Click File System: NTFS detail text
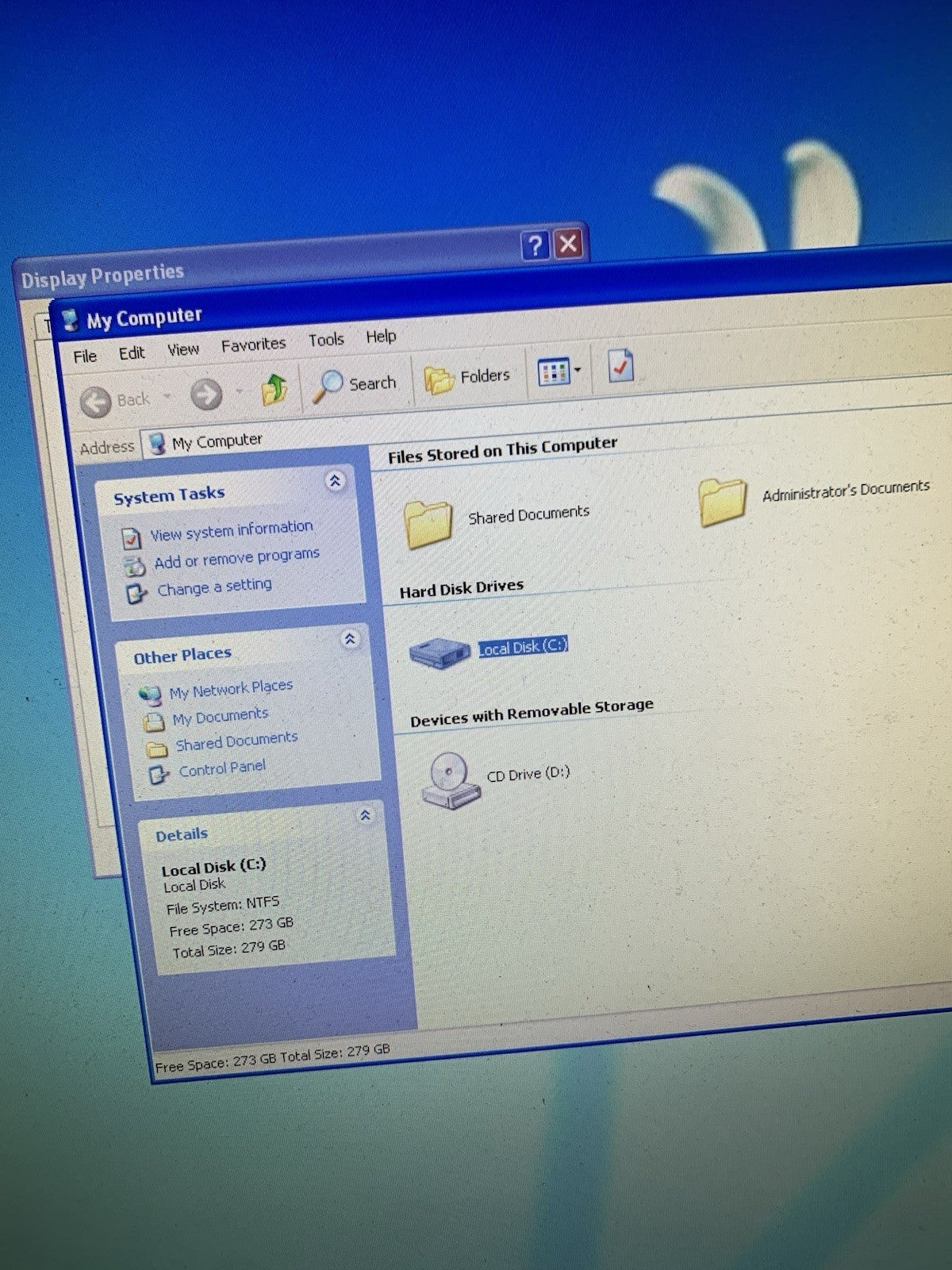The image size is (952, 1270). pyautogui.click(x=223, y=905)
